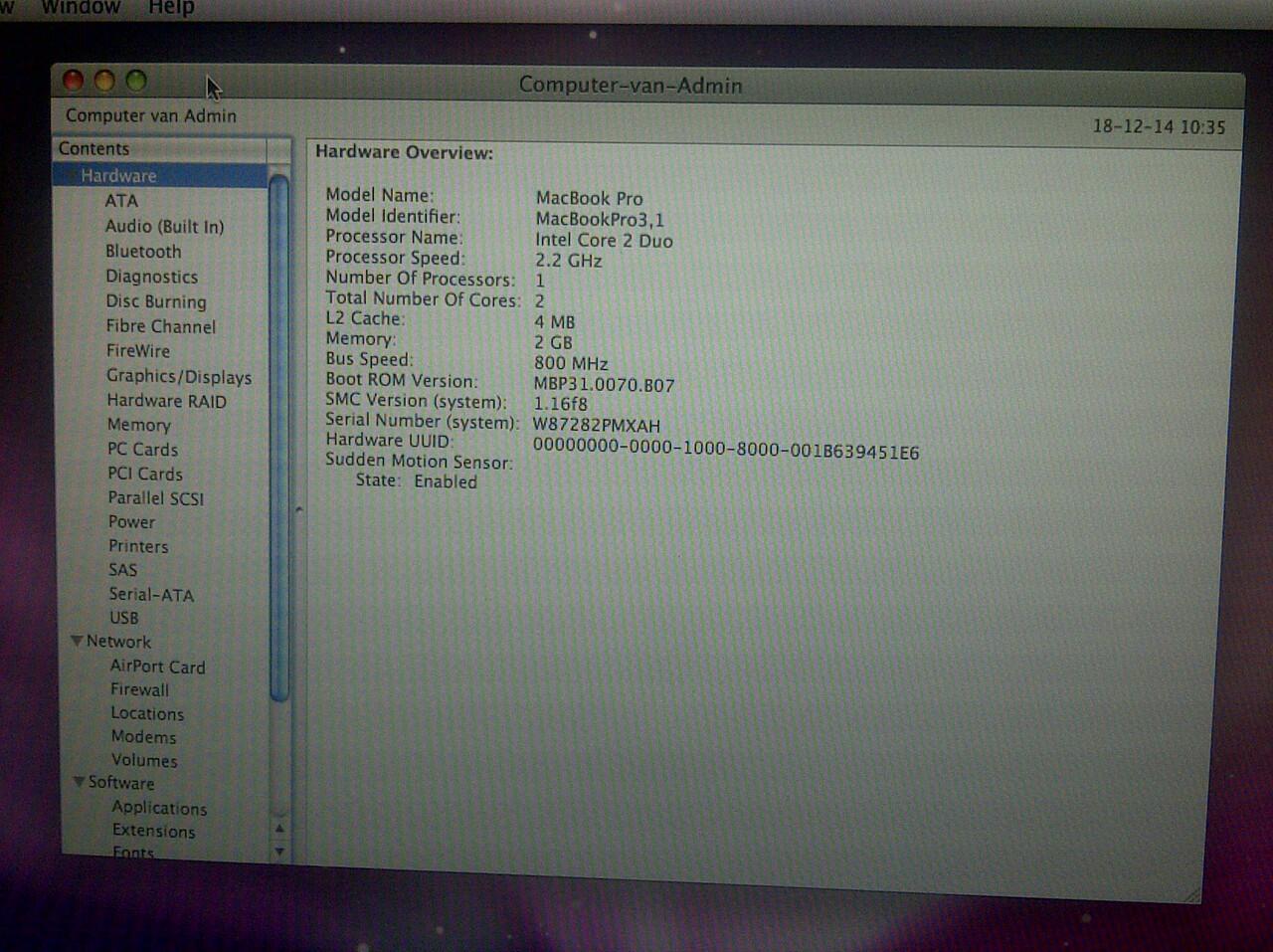Click the 2.2 GHz processor speed
Screen dimensions: 1273x952
coord(569,261)
